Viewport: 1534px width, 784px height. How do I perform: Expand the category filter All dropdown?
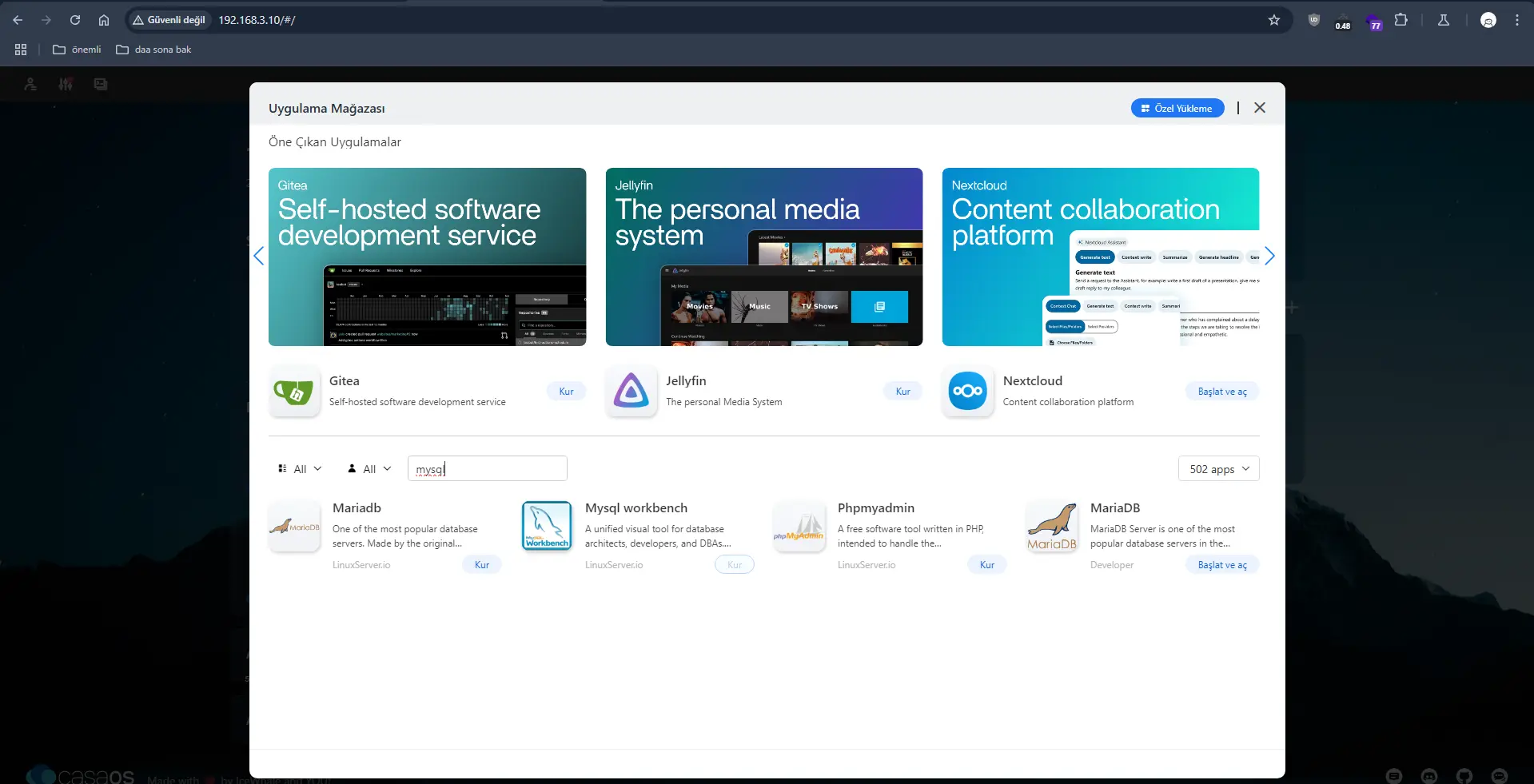300,469
